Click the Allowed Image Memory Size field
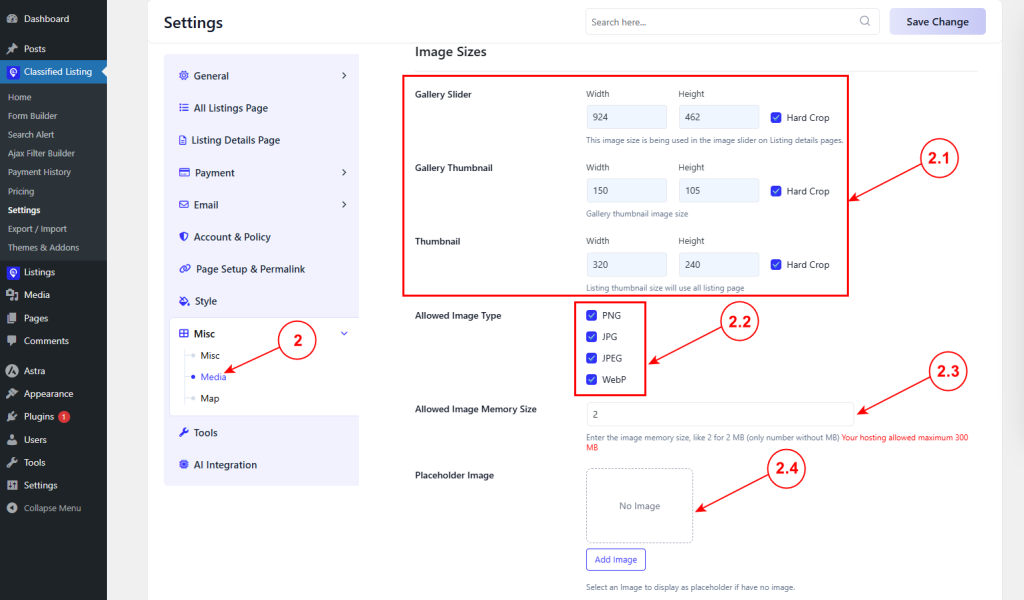 coord(720,414)
